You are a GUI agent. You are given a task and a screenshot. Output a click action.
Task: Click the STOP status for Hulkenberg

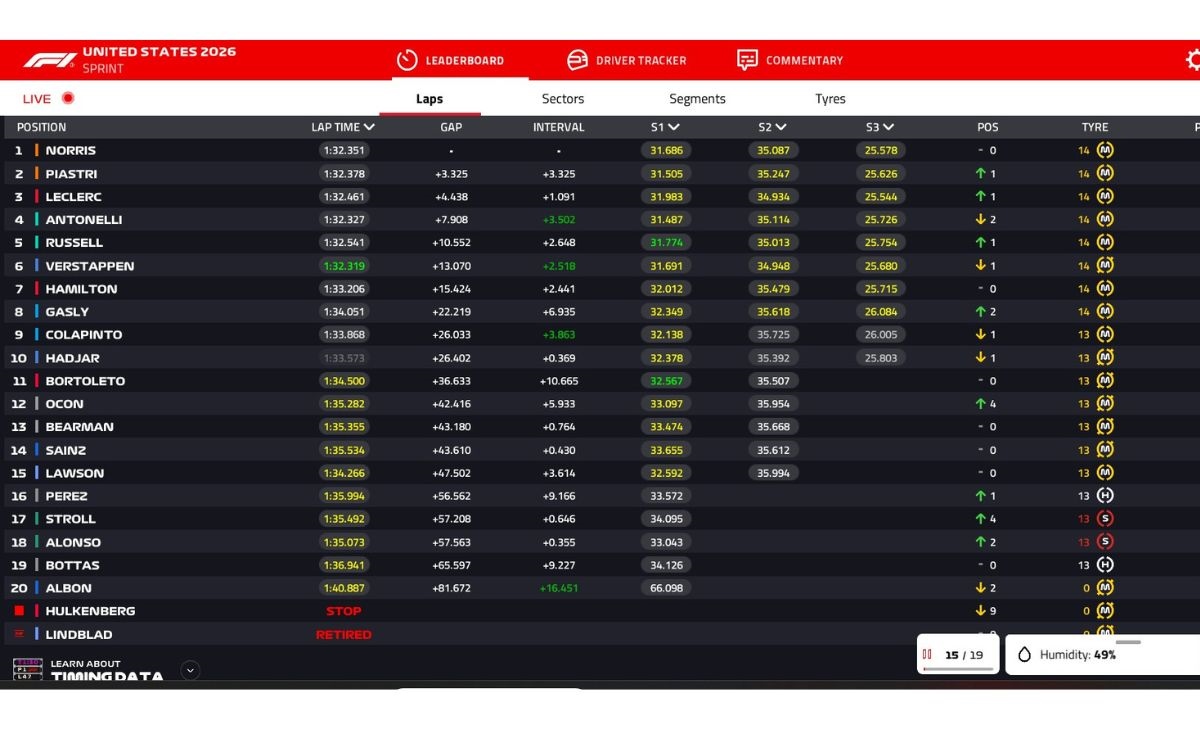[x=344, y=611]
